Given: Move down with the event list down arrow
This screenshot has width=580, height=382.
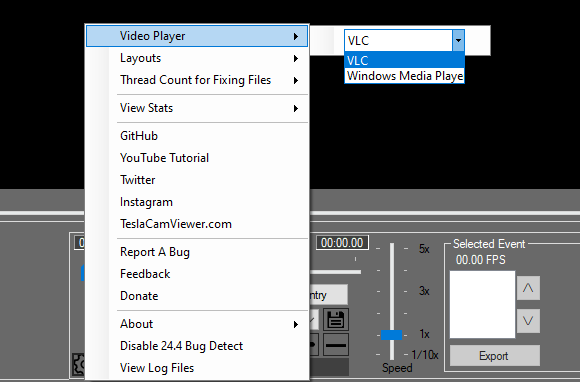Looking at the screenshot, I should (528, 321).
